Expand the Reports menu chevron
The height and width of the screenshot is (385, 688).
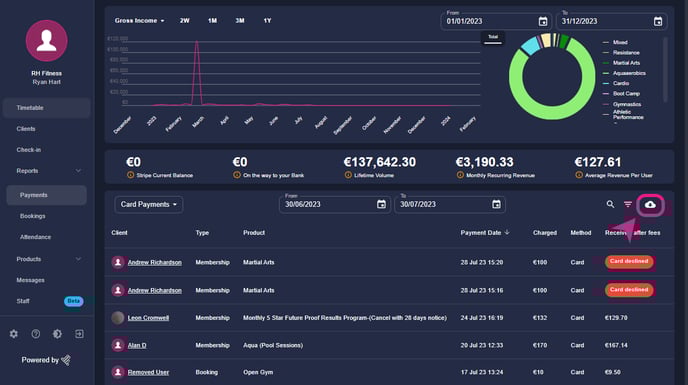click(78, 171)
